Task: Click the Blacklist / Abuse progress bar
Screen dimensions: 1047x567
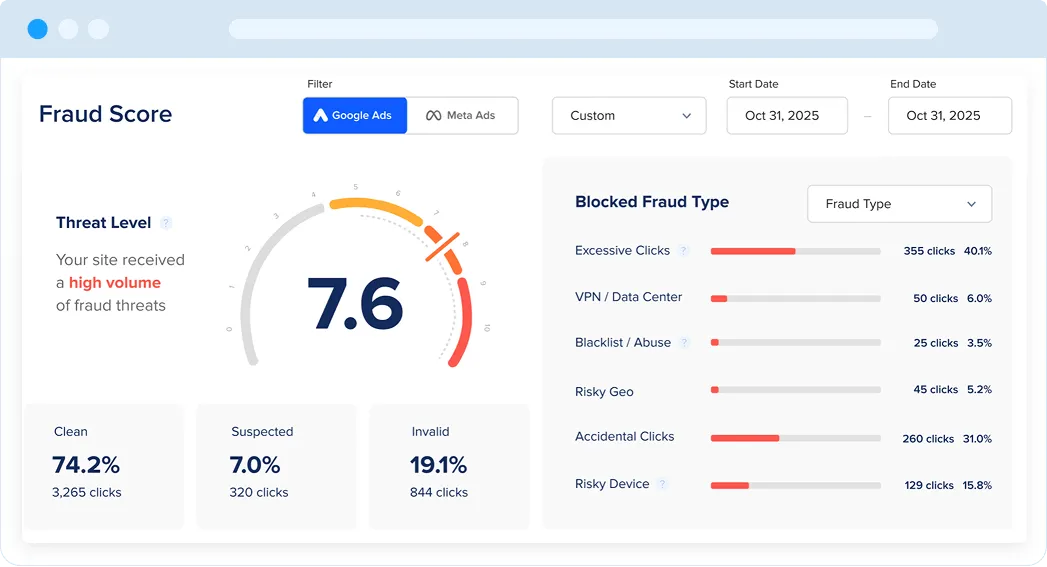Action: (795, 343)
